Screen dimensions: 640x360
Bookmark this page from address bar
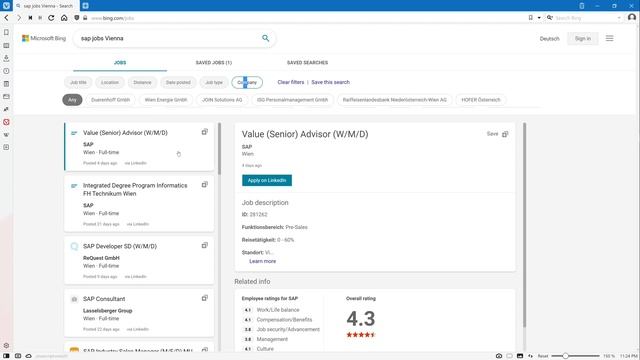531,18
